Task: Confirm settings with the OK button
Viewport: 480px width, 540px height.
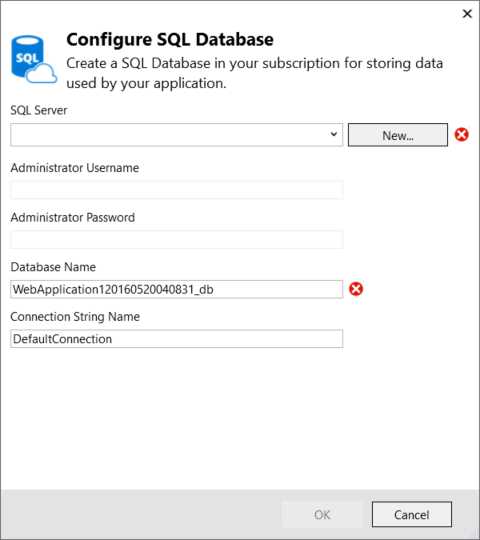Action: coord(322,515)
